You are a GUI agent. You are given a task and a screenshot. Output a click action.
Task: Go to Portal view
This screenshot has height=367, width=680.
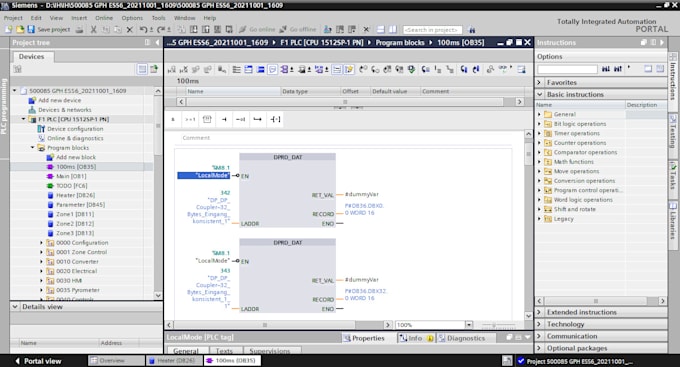point(38,361)
